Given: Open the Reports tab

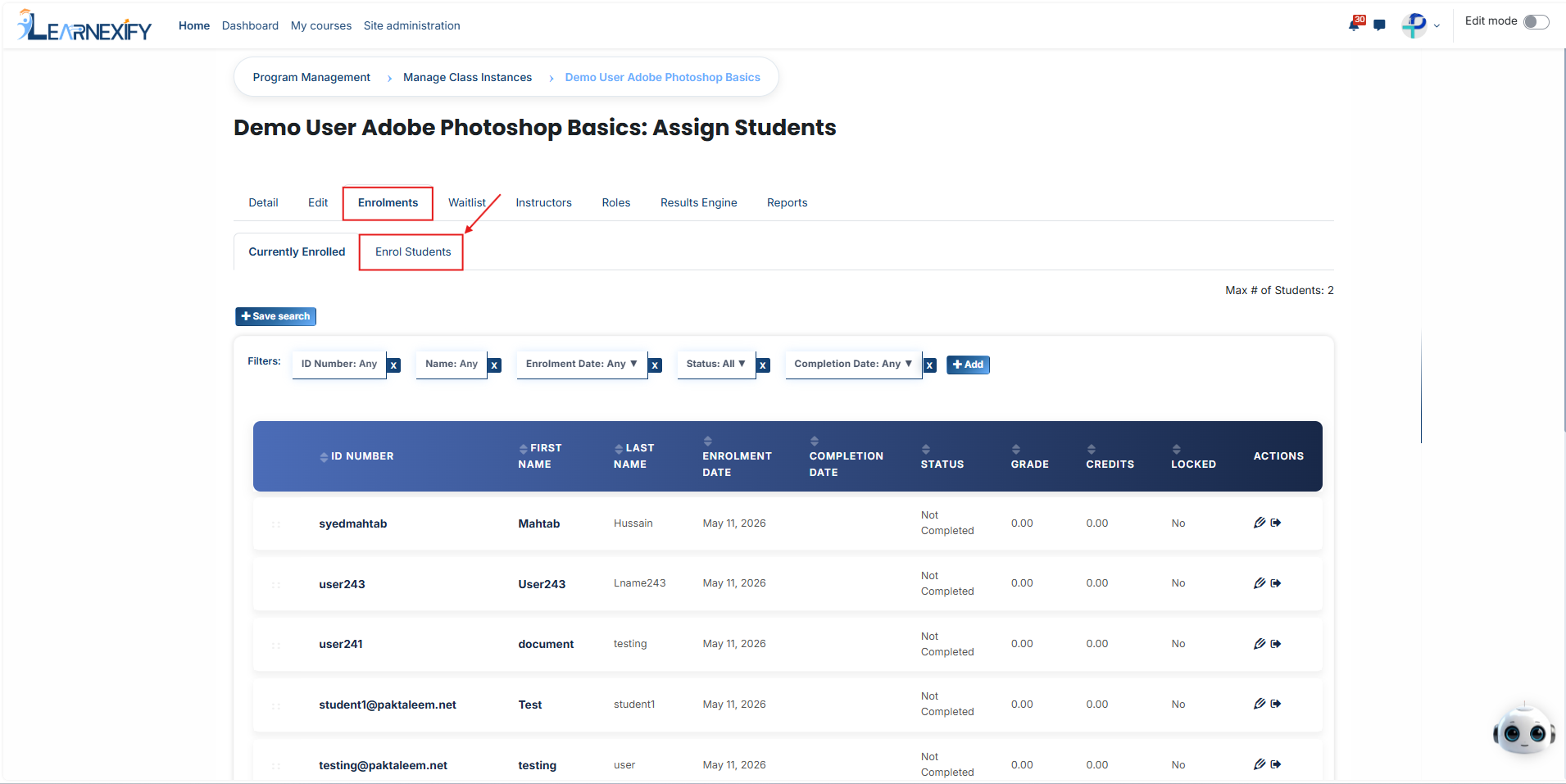Looking at the screenshot, I should [788, 203].
